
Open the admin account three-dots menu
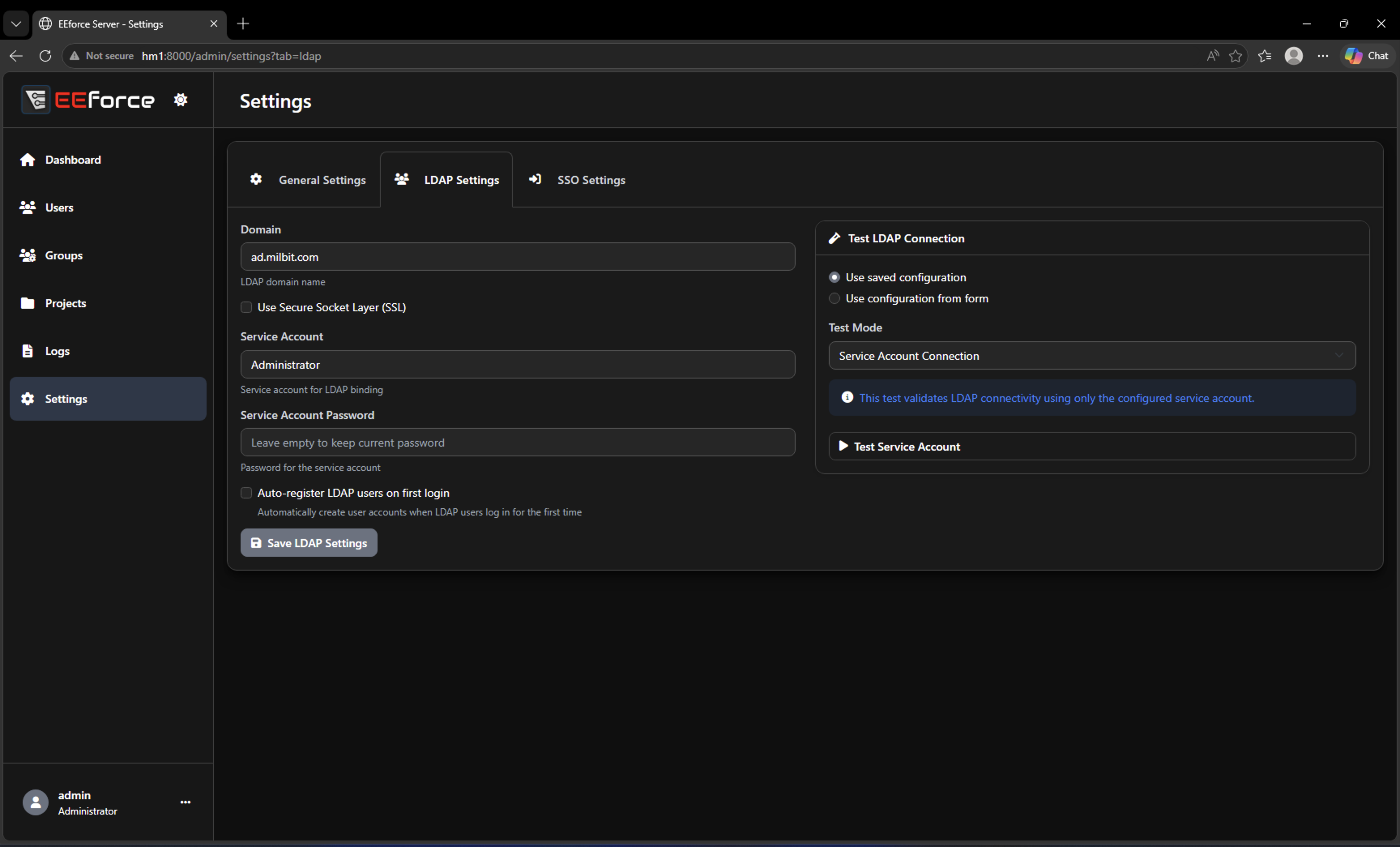tap(185, 802)
